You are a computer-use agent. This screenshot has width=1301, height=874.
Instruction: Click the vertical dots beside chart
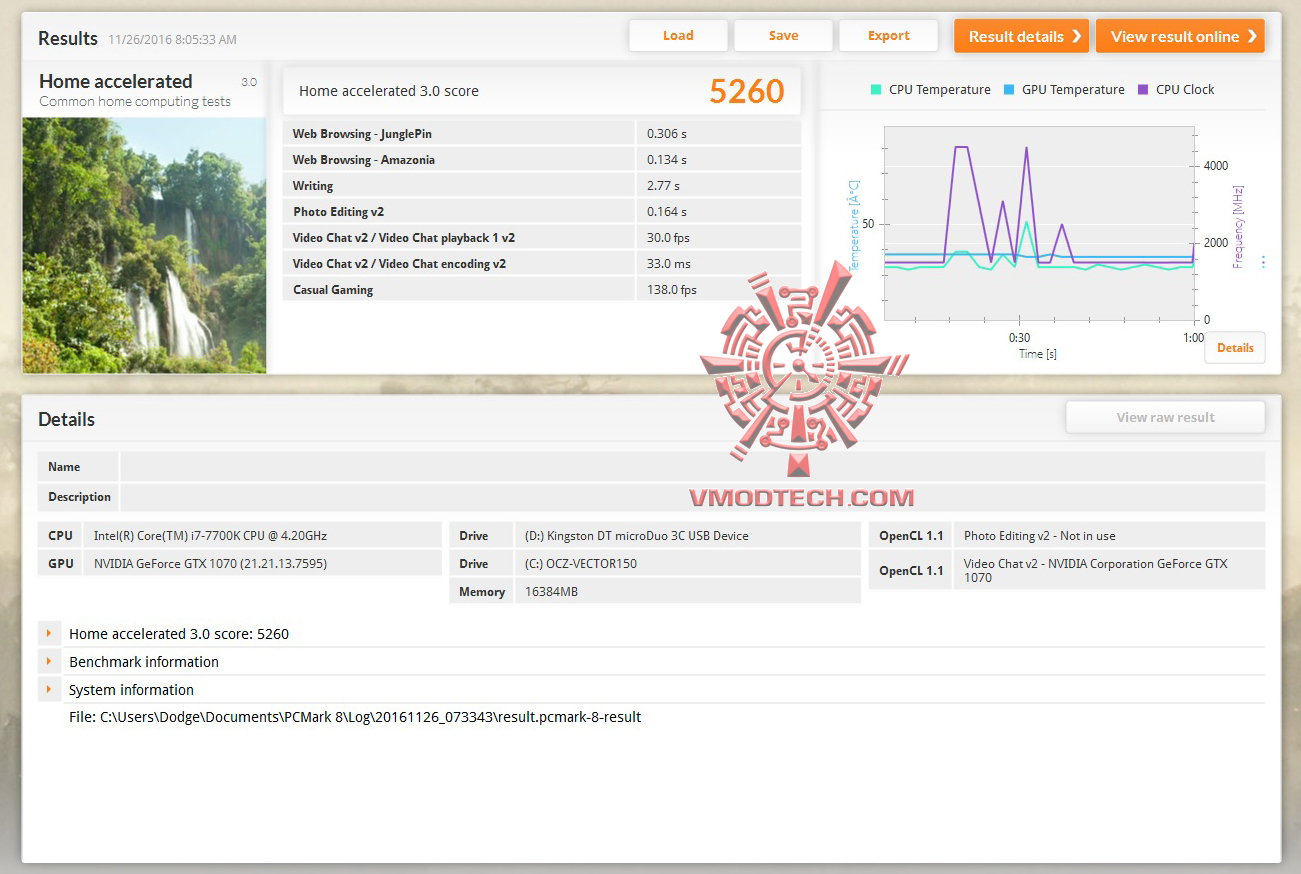(1263, 262)
